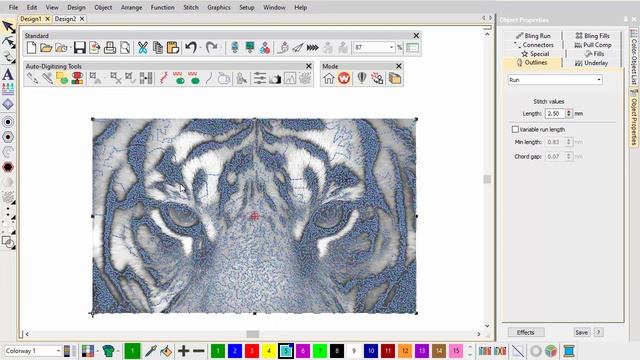Open the Outlines properties tab
Viewport: 640px width, 360px height.
point(532,62)
